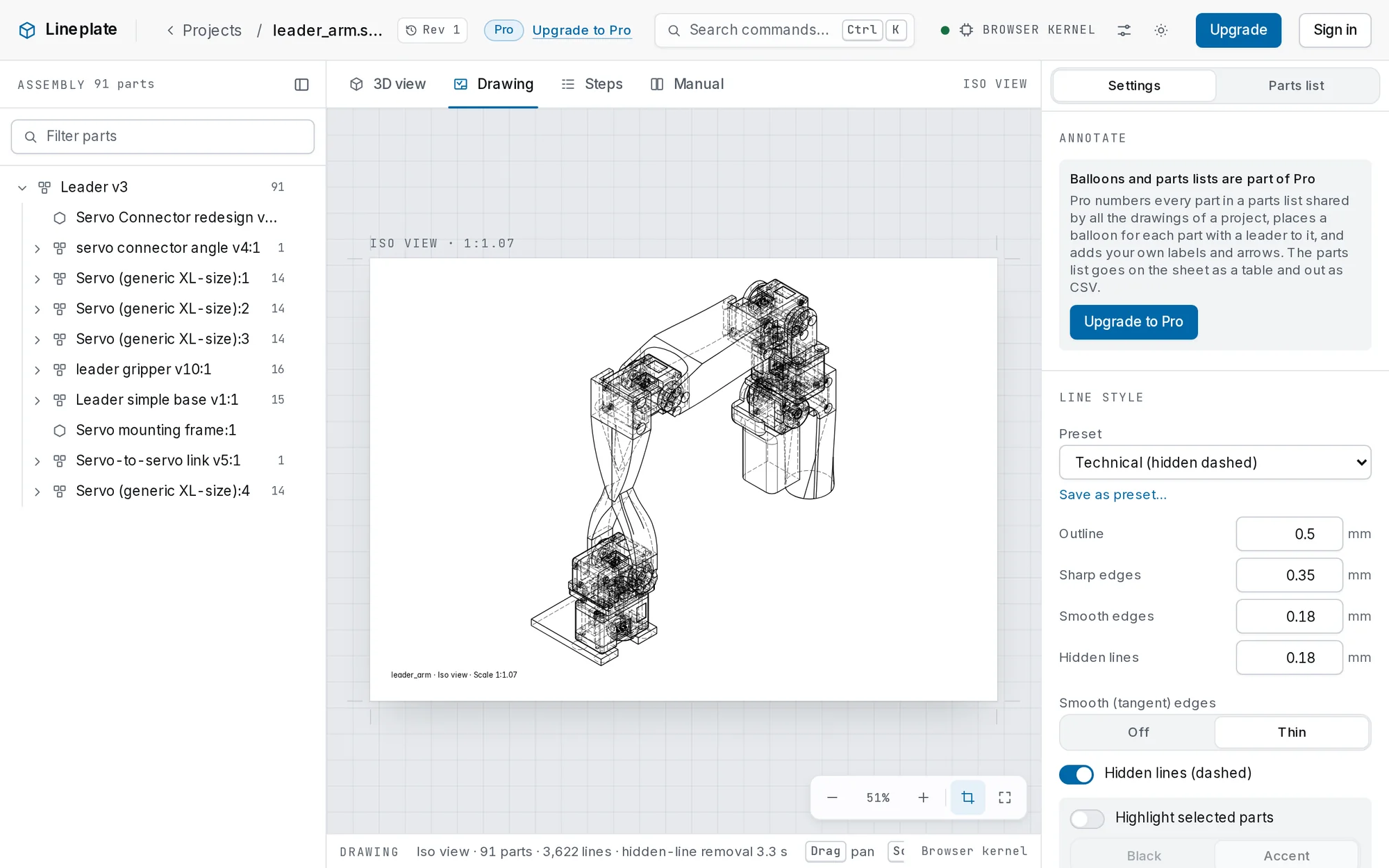
Task: Click the Outline width input field
Action: tap(1288, 534)
